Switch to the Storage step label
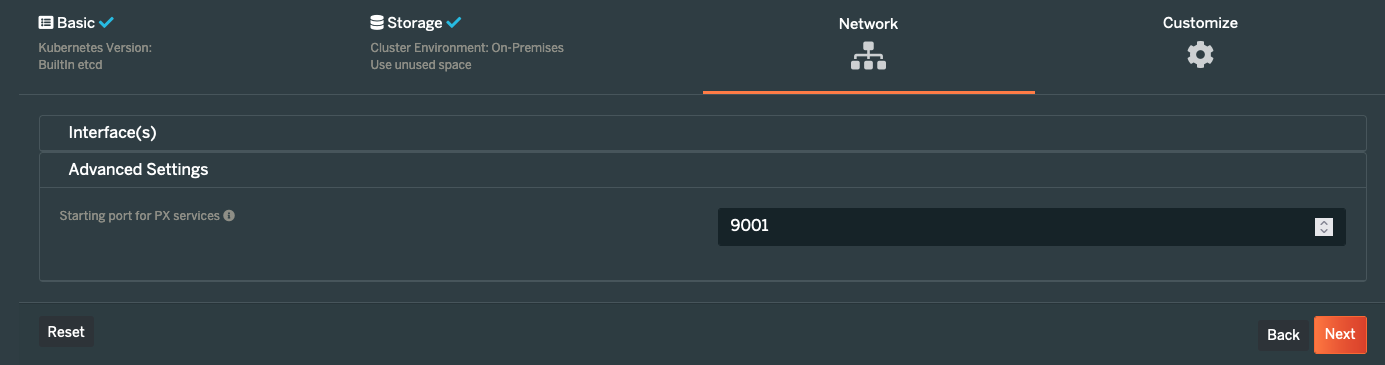 tap(414, 22)
